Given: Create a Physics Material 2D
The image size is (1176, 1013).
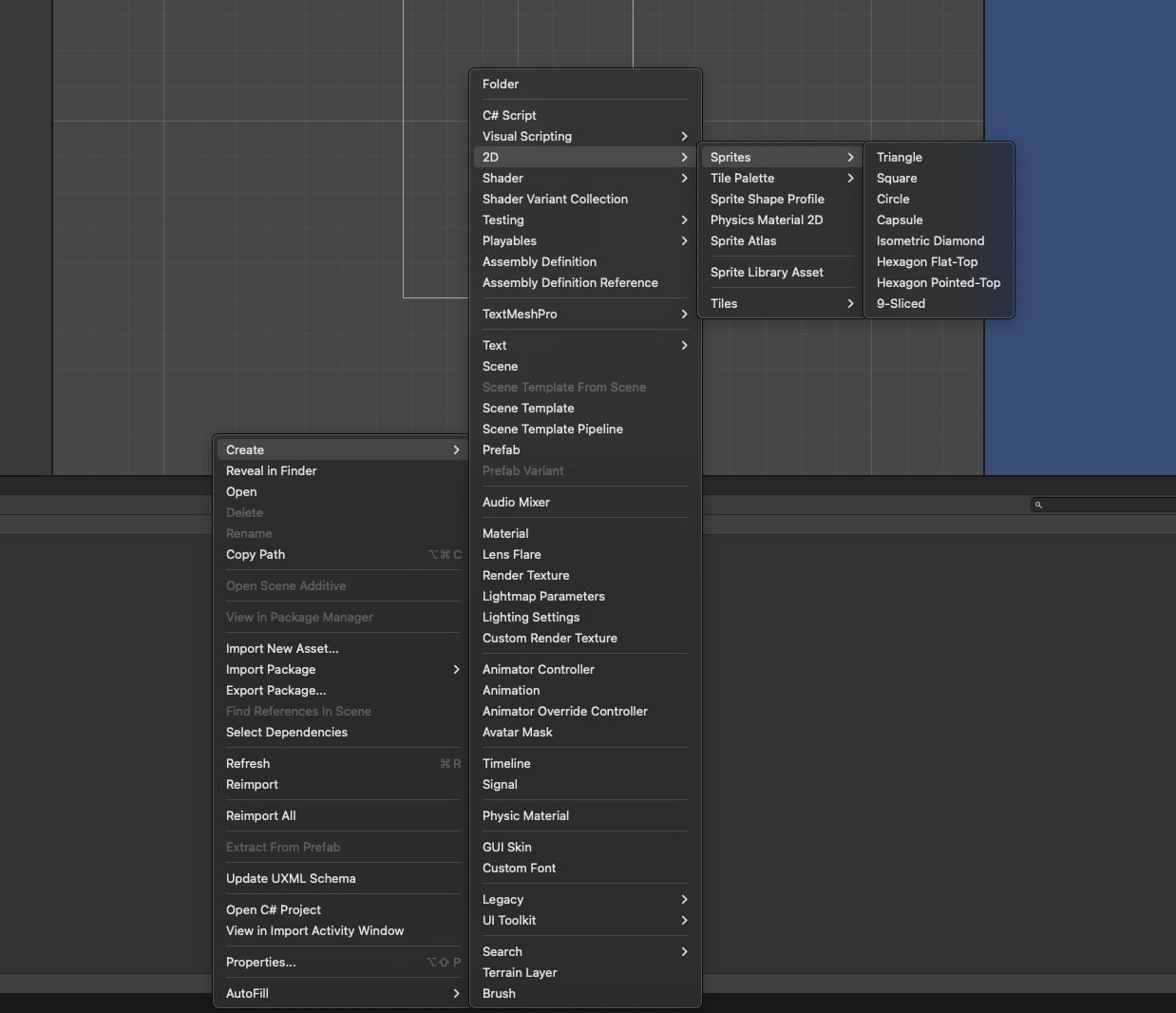Looking at the screenshot, I should pos(782,220).
